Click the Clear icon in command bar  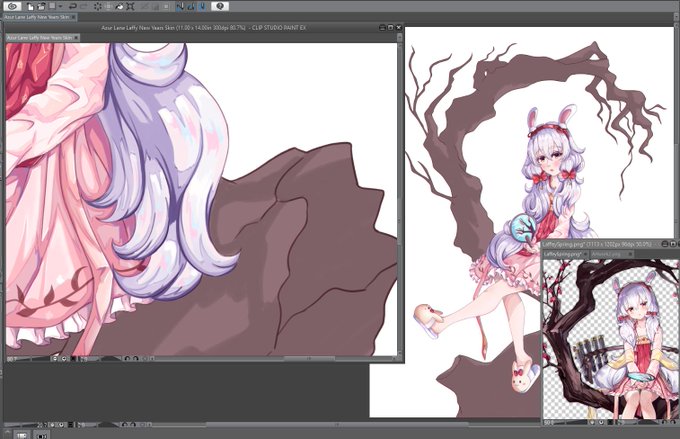(98, 6)
